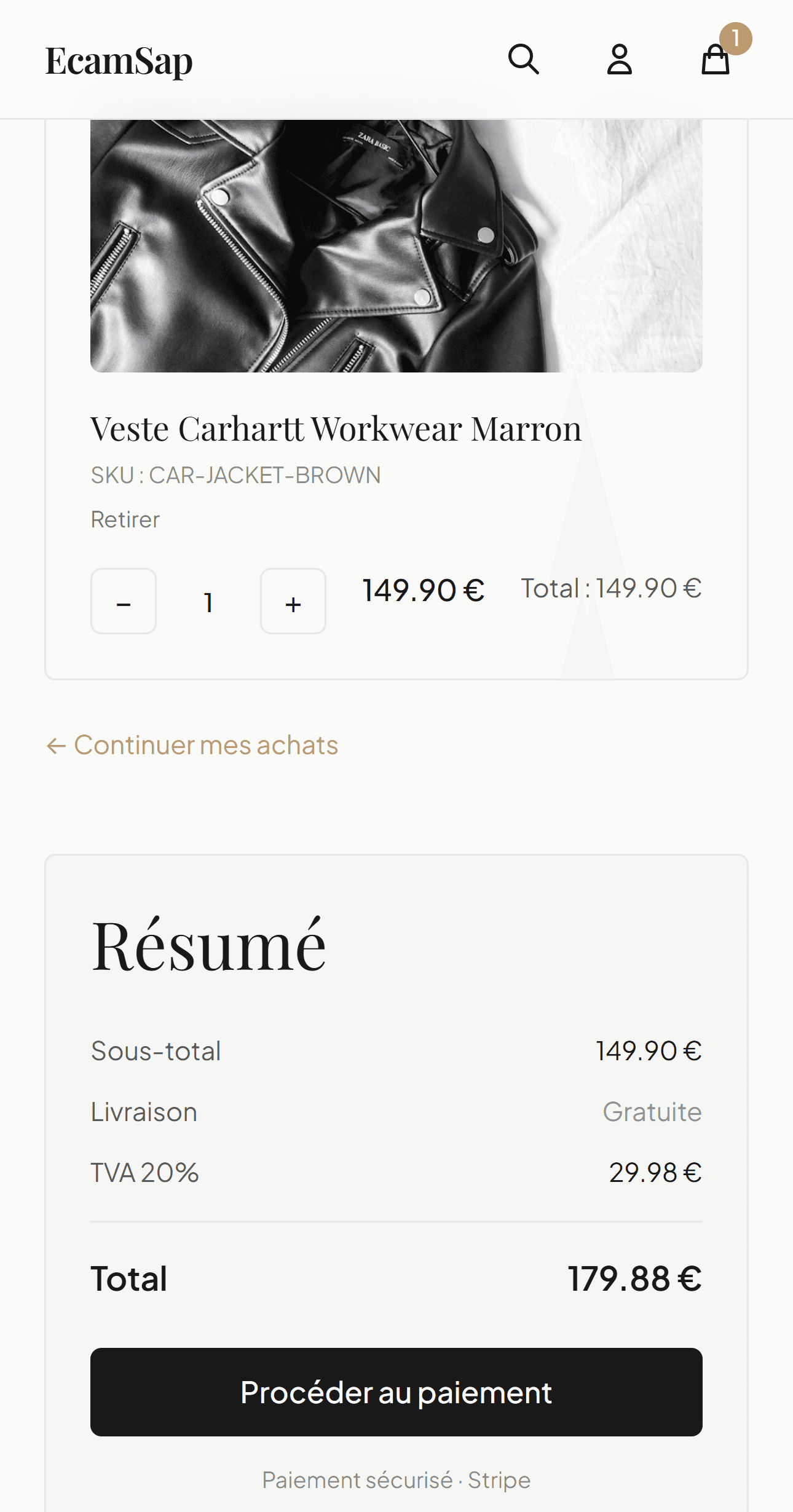
Task: Click the TVA 20% label
Action: [144, 1173]
